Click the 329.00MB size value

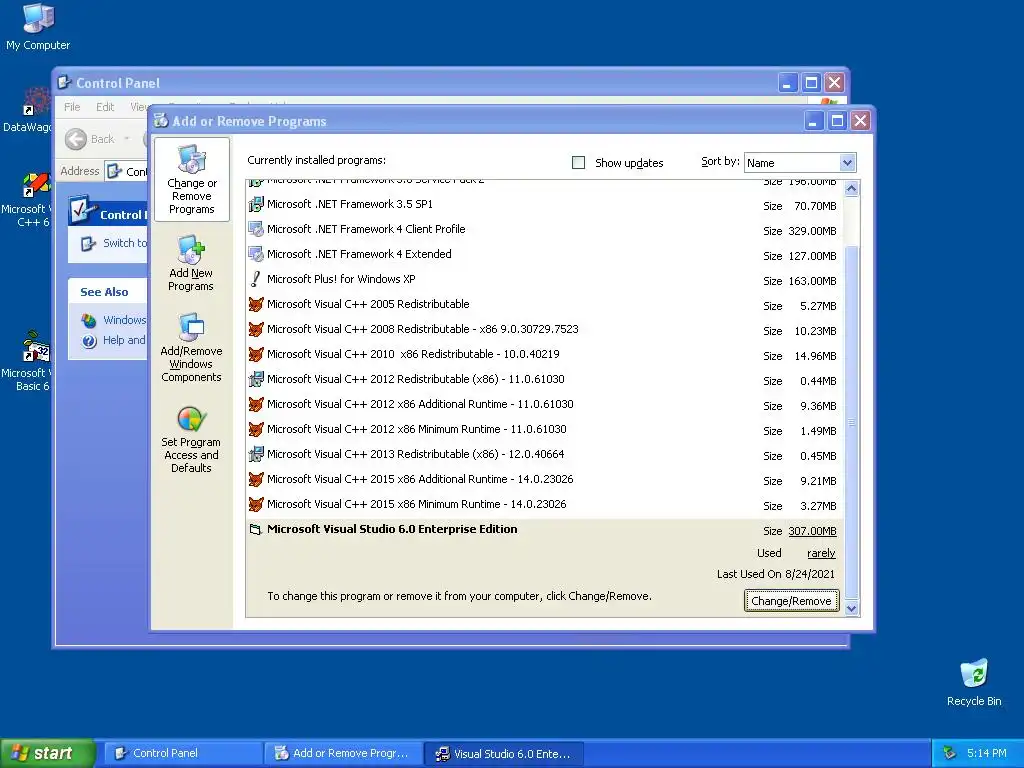812,231
